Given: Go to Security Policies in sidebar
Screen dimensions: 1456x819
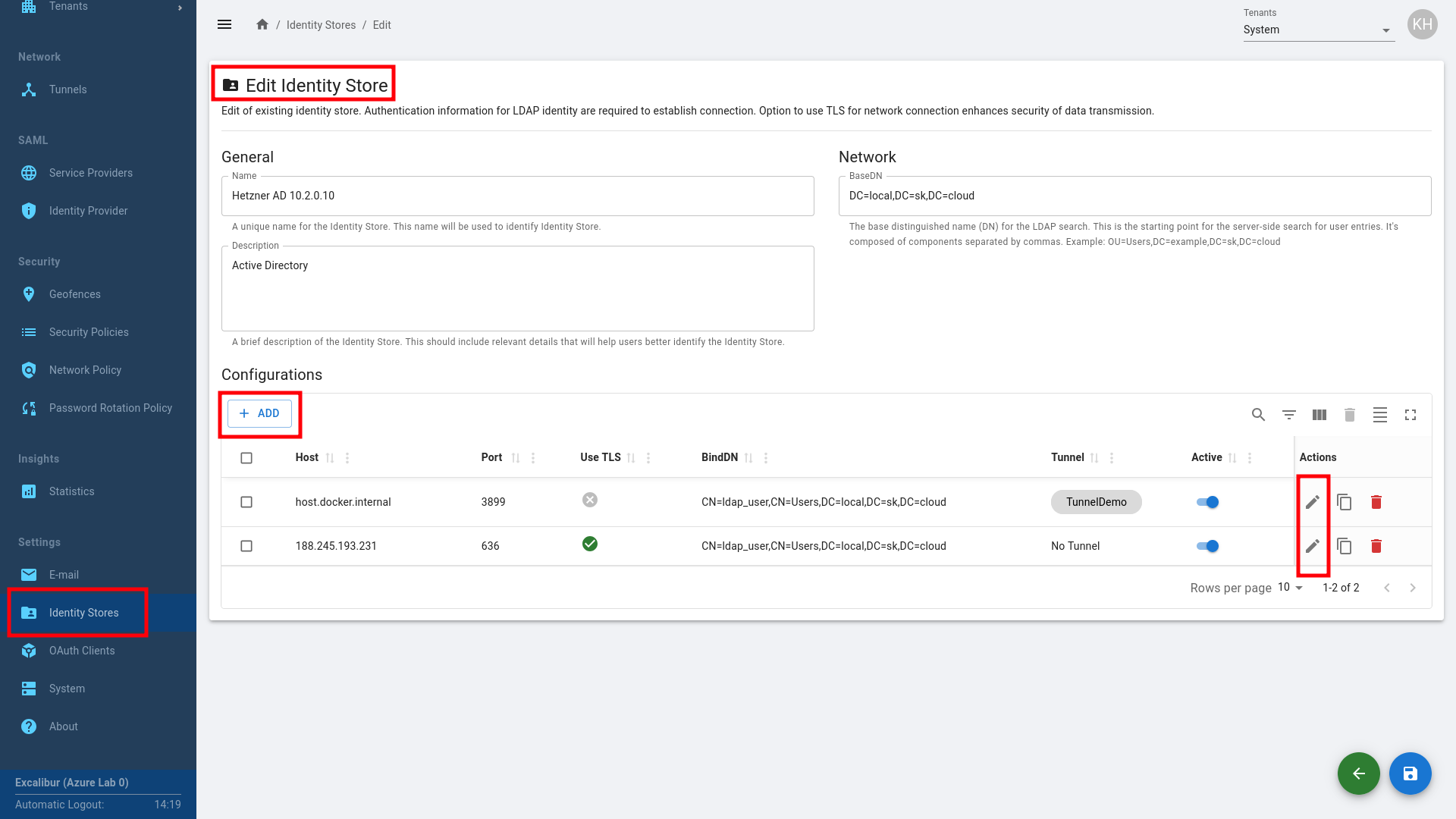Looking at the screenshot, I should (x=89, y=332).
